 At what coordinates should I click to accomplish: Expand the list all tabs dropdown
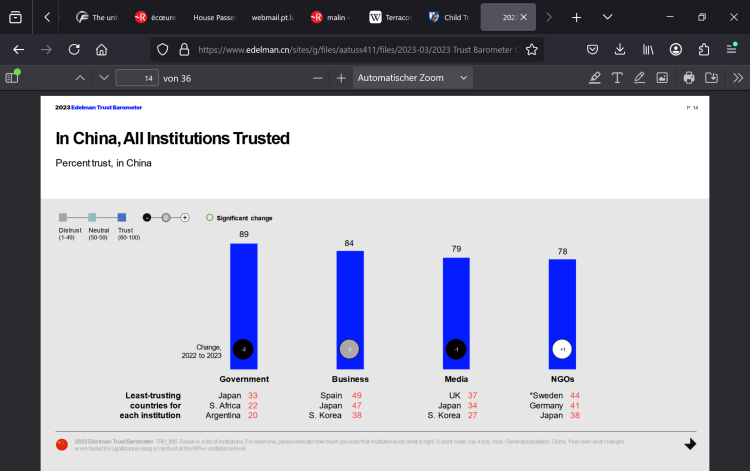tap(607, 17)
